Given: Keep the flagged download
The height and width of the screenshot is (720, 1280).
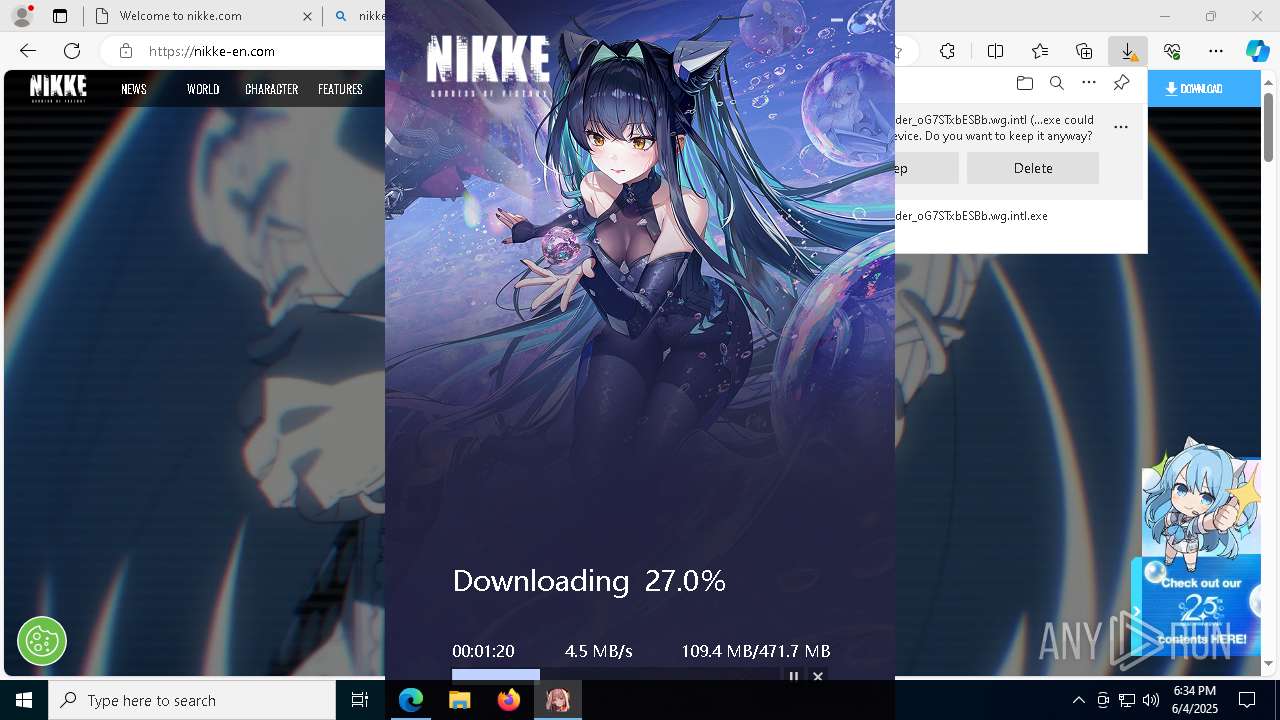Looking at the screenshot, I should click(x=926, y=168).
